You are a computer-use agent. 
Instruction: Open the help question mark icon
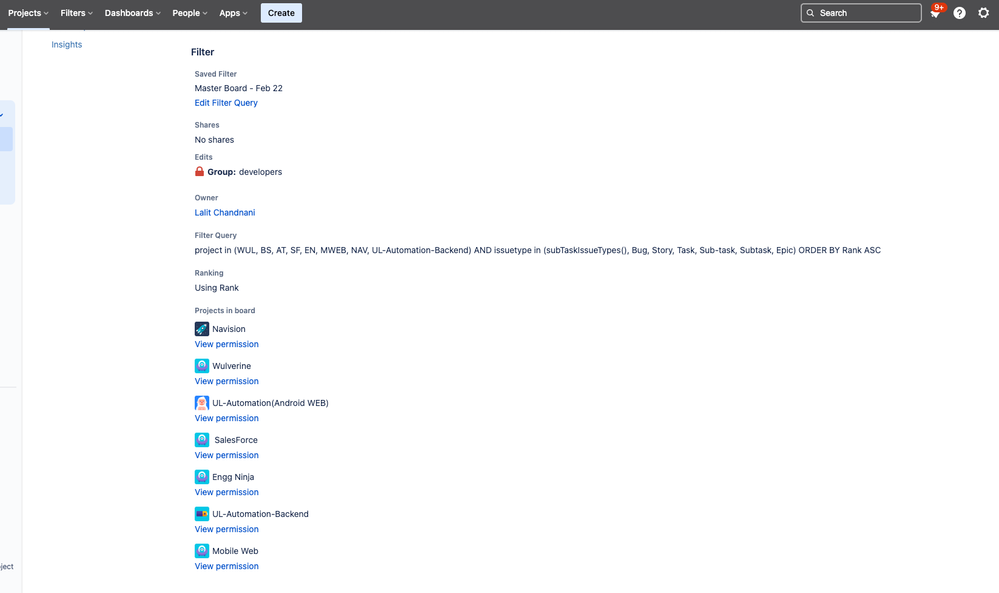pos(959,13)
